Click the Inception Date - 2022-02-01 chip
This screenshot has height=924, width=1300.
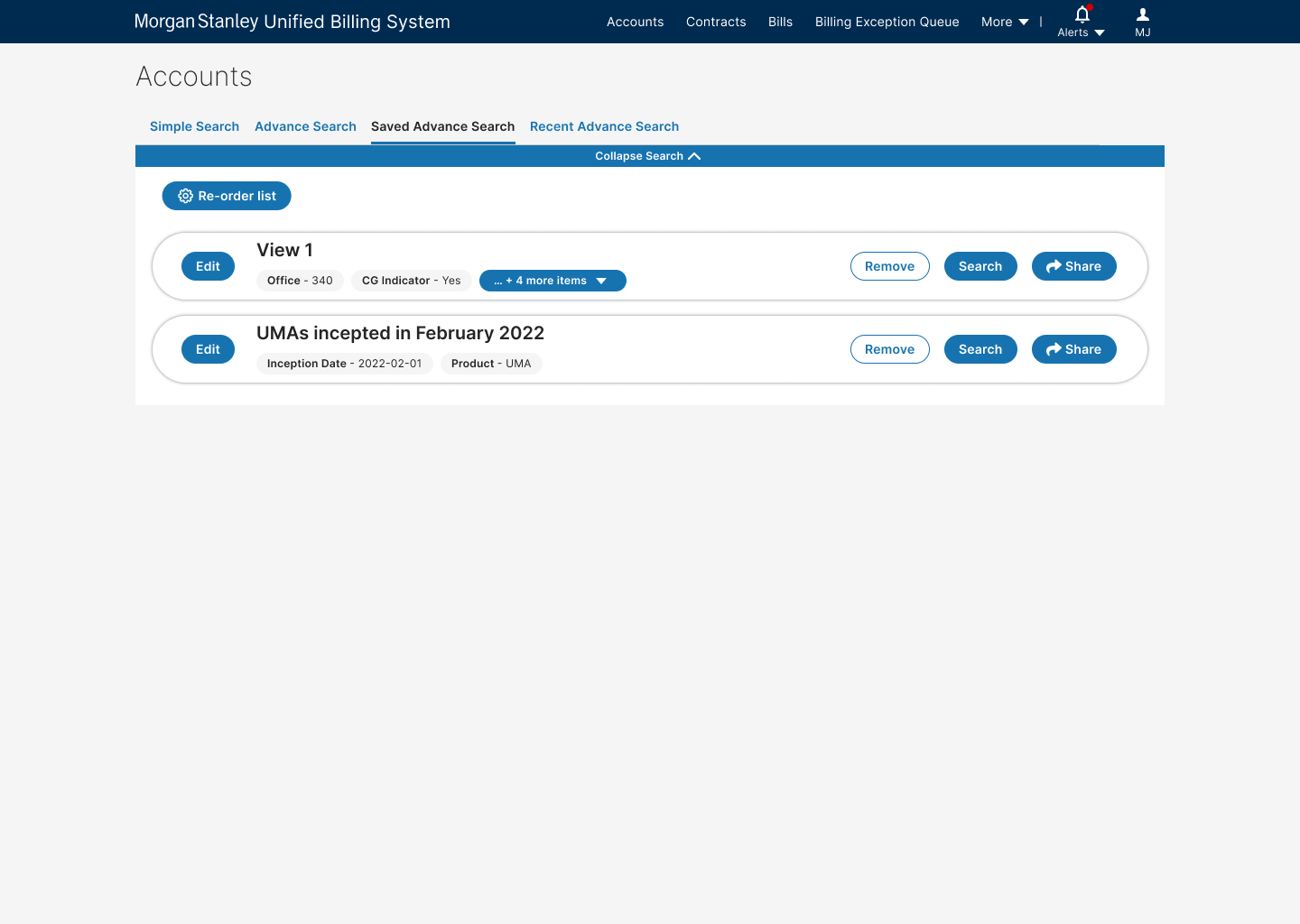pos(344,364)
